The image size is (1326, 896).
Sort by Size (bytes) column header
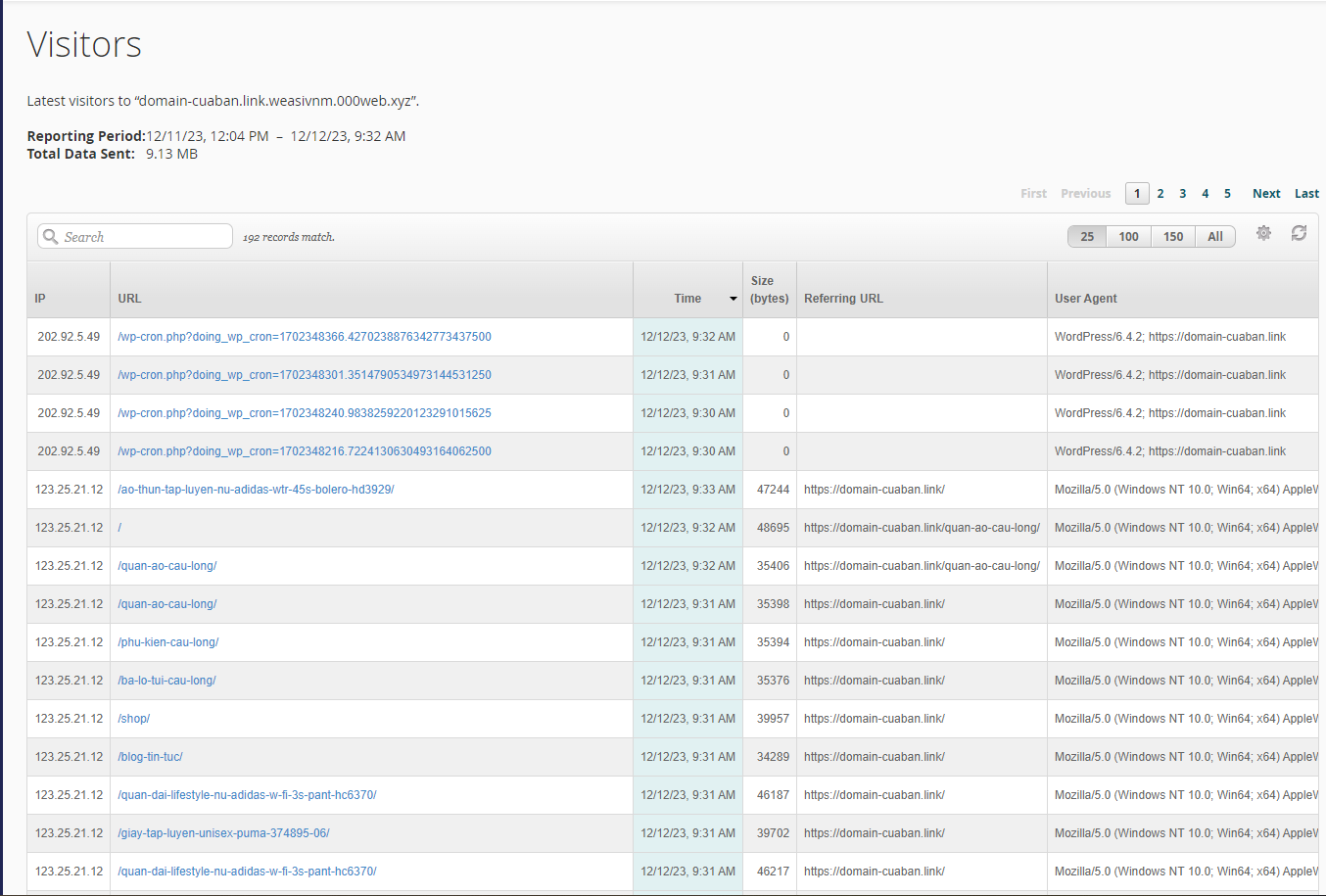click(770, 290)
